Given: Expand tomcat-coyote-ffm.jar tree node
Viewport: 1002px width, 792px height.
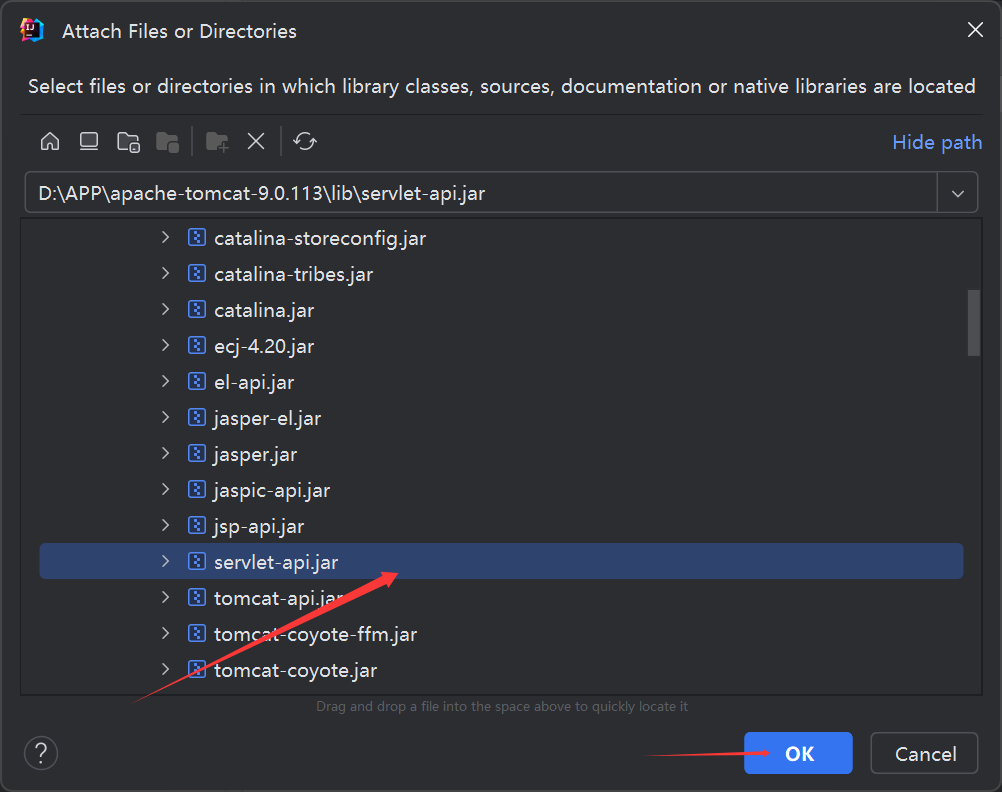Looking at the screenshot, I should (166, 633).
